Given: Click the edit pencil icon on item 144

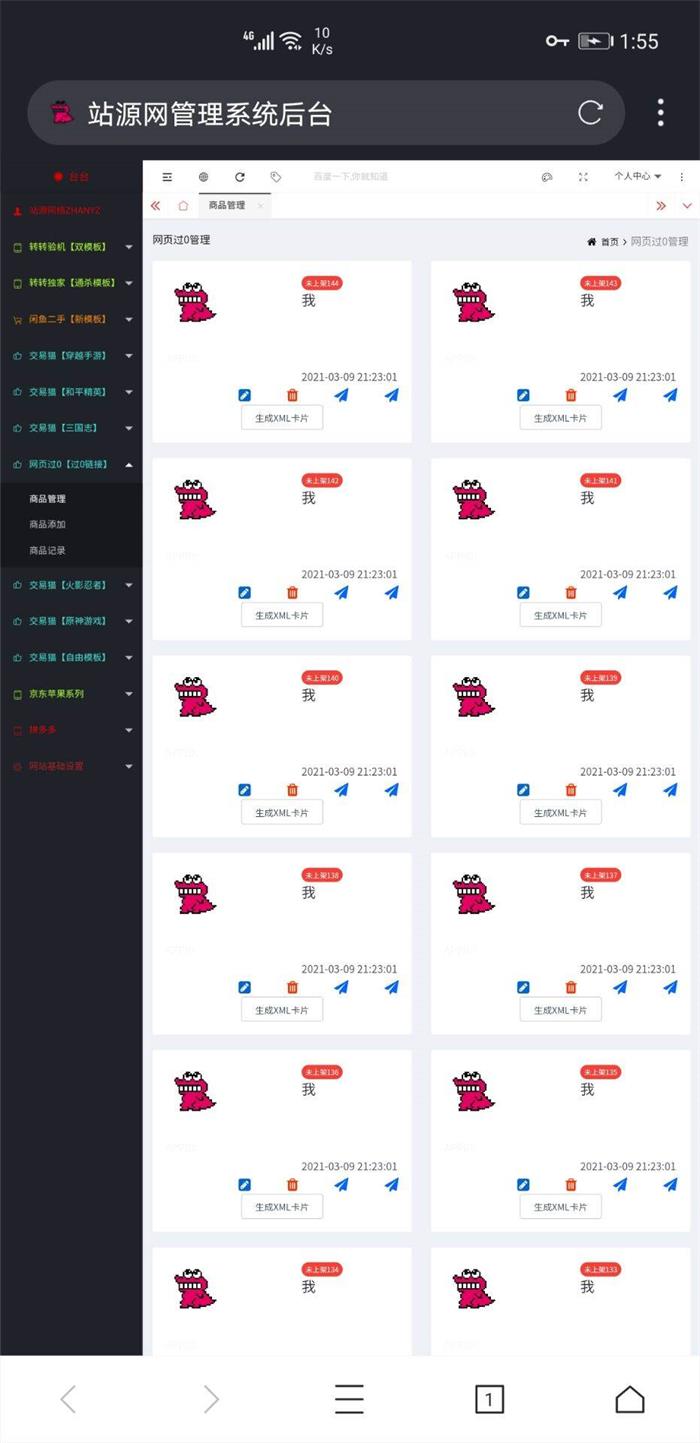Looking at the screenshot, I should pyautogui.click(x=245, y=395).
